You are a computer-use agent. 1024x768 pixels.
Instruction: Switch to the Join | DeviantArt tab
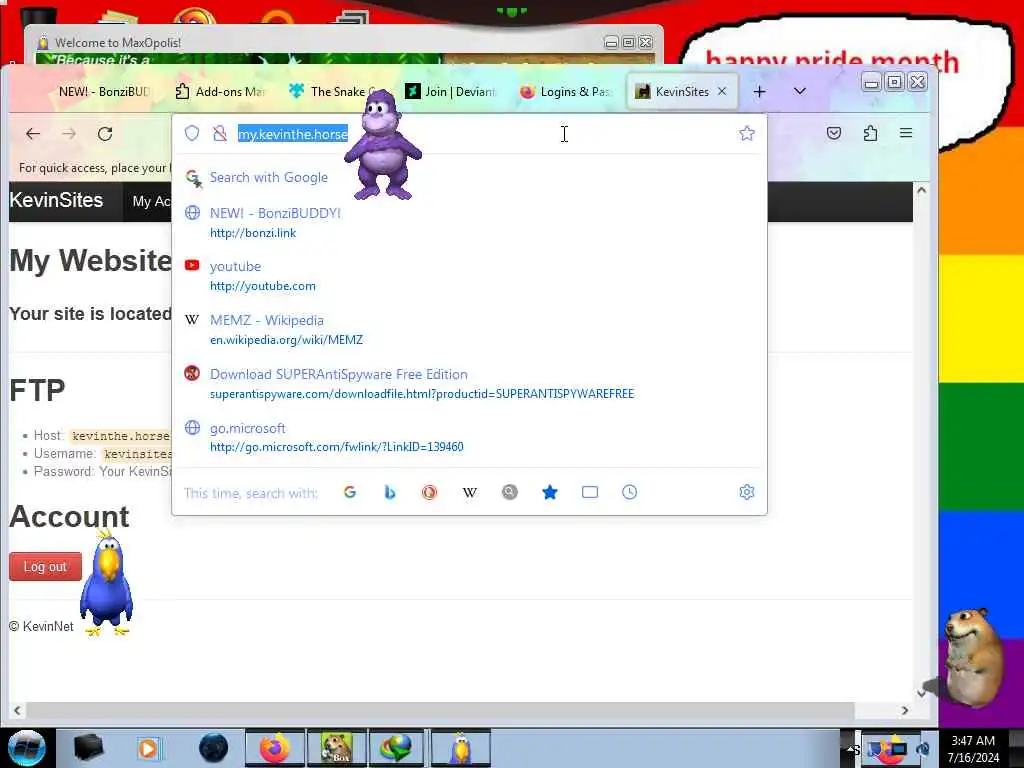coord(451,91)
